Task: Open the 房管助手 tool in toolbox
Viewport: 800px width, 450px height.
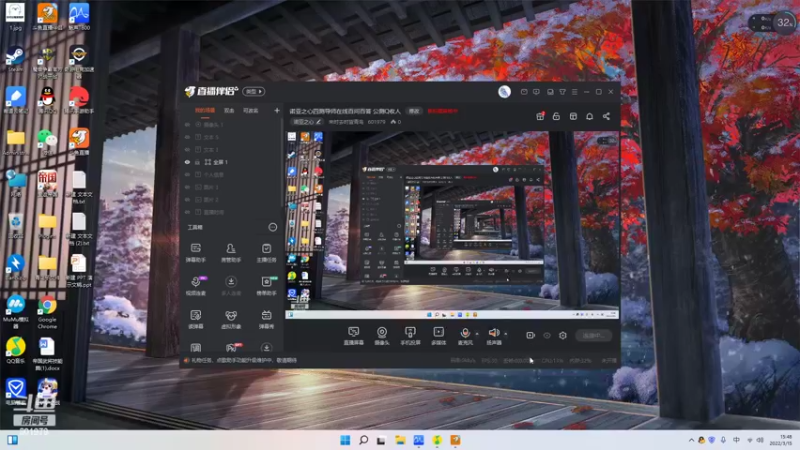Action: coord(231,253)
